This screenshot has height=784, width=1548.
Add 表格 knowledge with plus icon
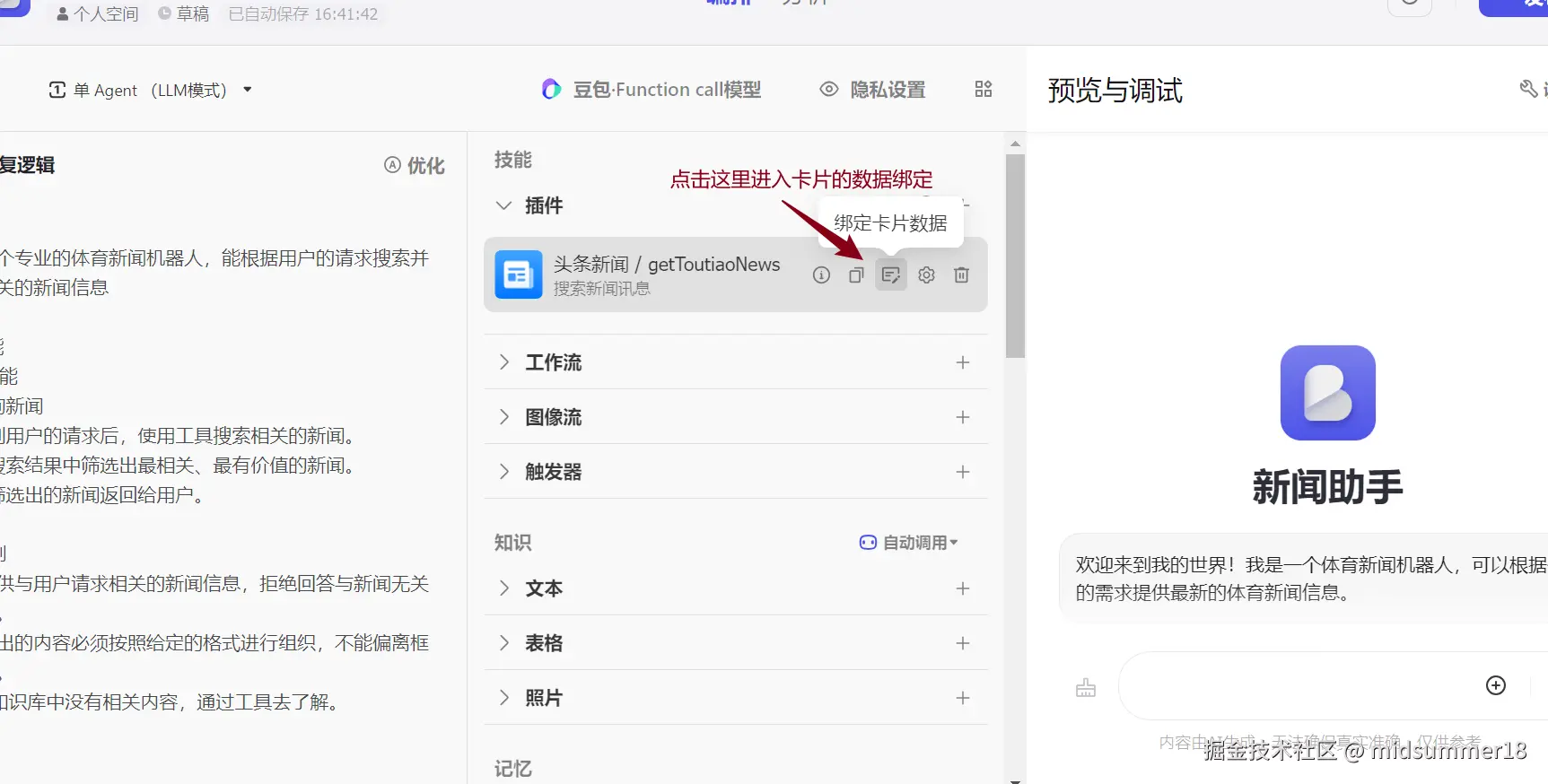point(963,643)
